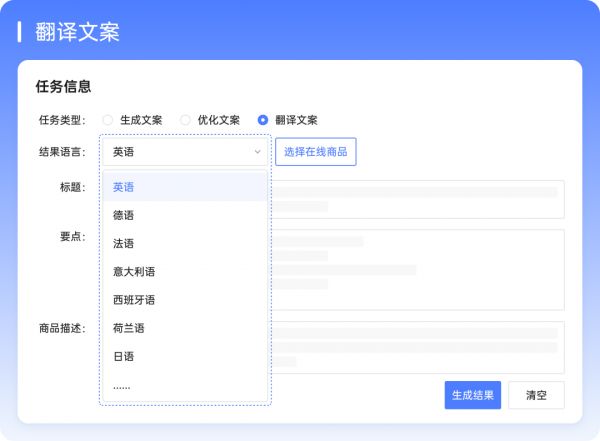Select the 翻译文案 radio button

263,120
